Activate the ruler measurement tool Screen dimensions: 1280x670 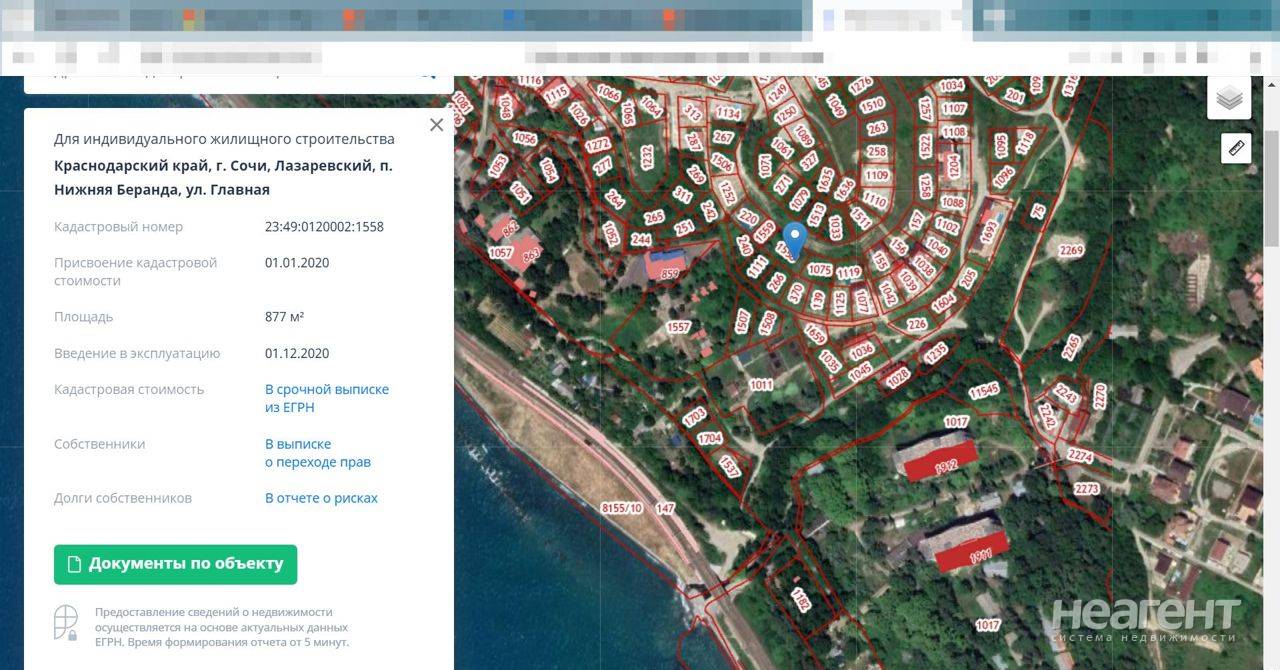coord(1236,148)
